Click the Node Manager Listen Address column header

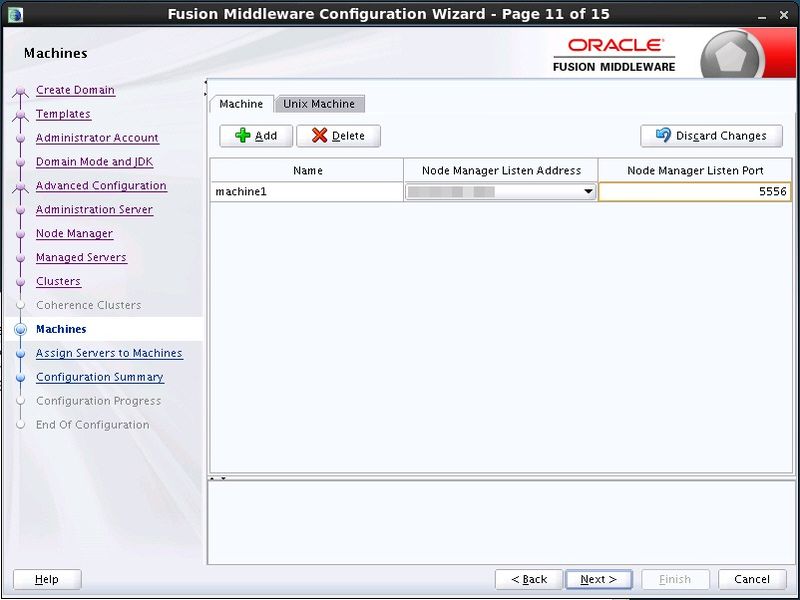point(501,170)
